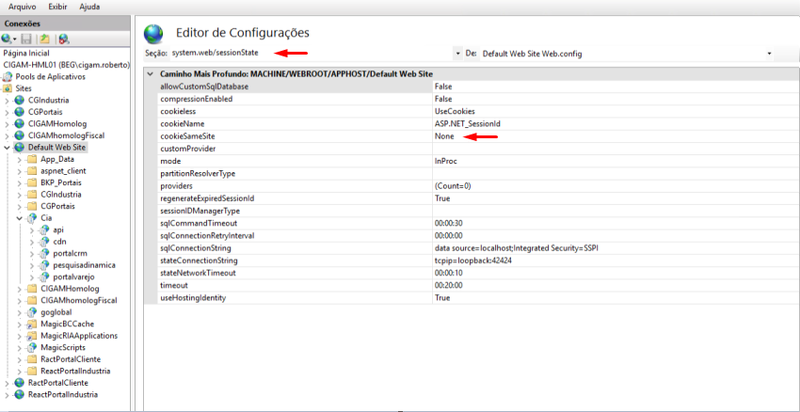Open the Arquivo menu
Viewport: 800px width, 412px height.
click(x=22, y=7)
